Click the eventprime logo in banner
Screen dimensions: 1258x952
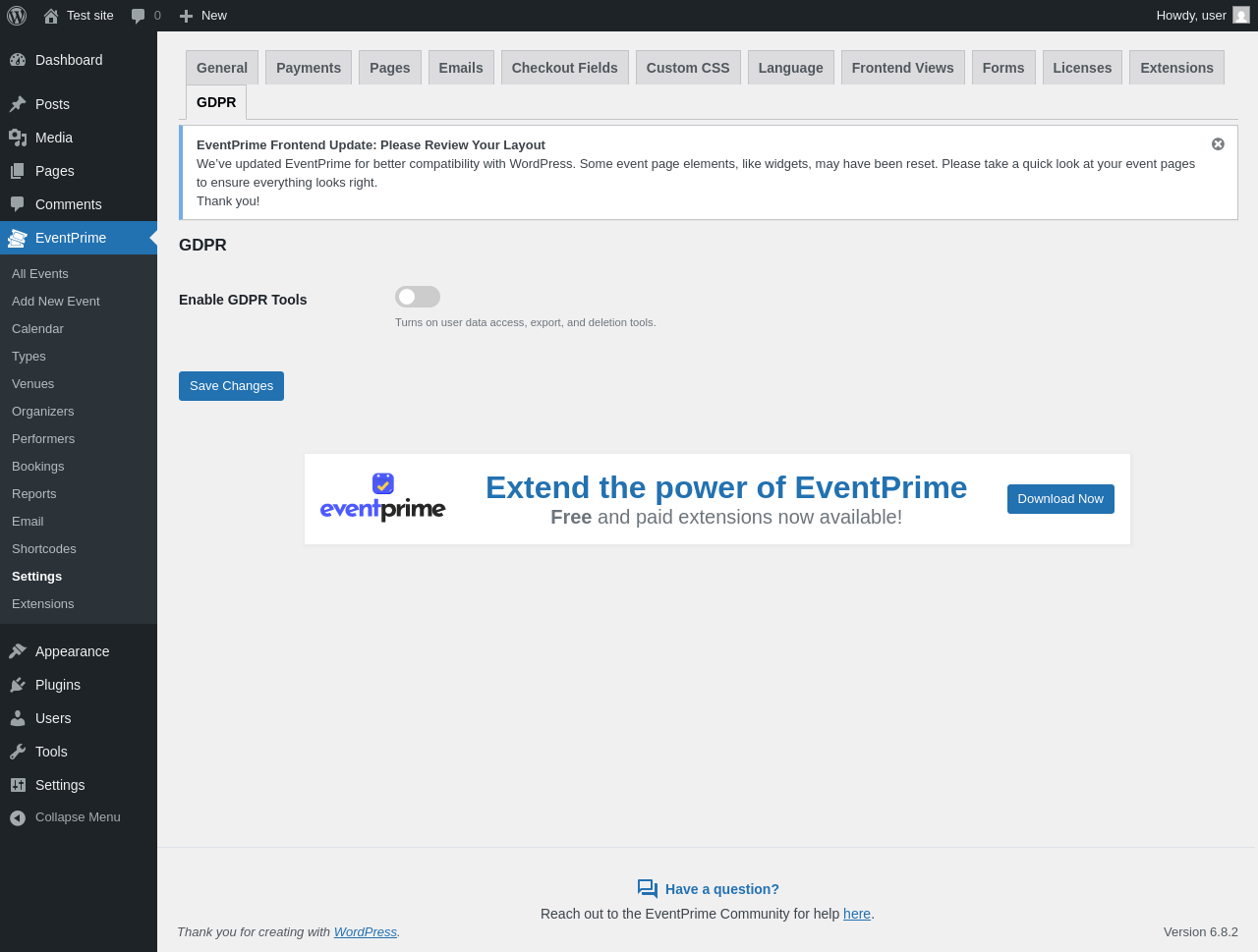pyautogui.click(x=383, y=498)
